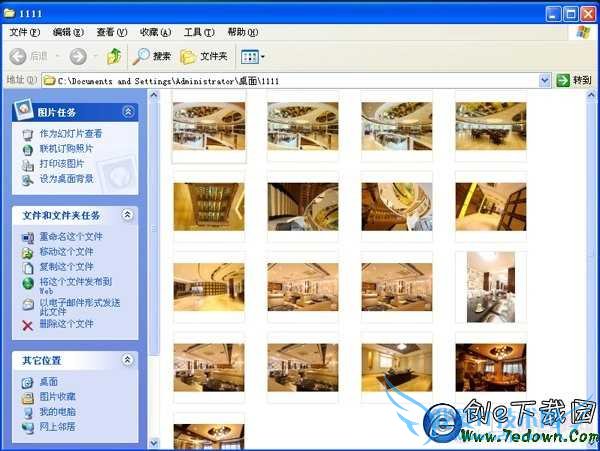
Task: Open the Back button history dropdown arrow
Action: point(58,57)
